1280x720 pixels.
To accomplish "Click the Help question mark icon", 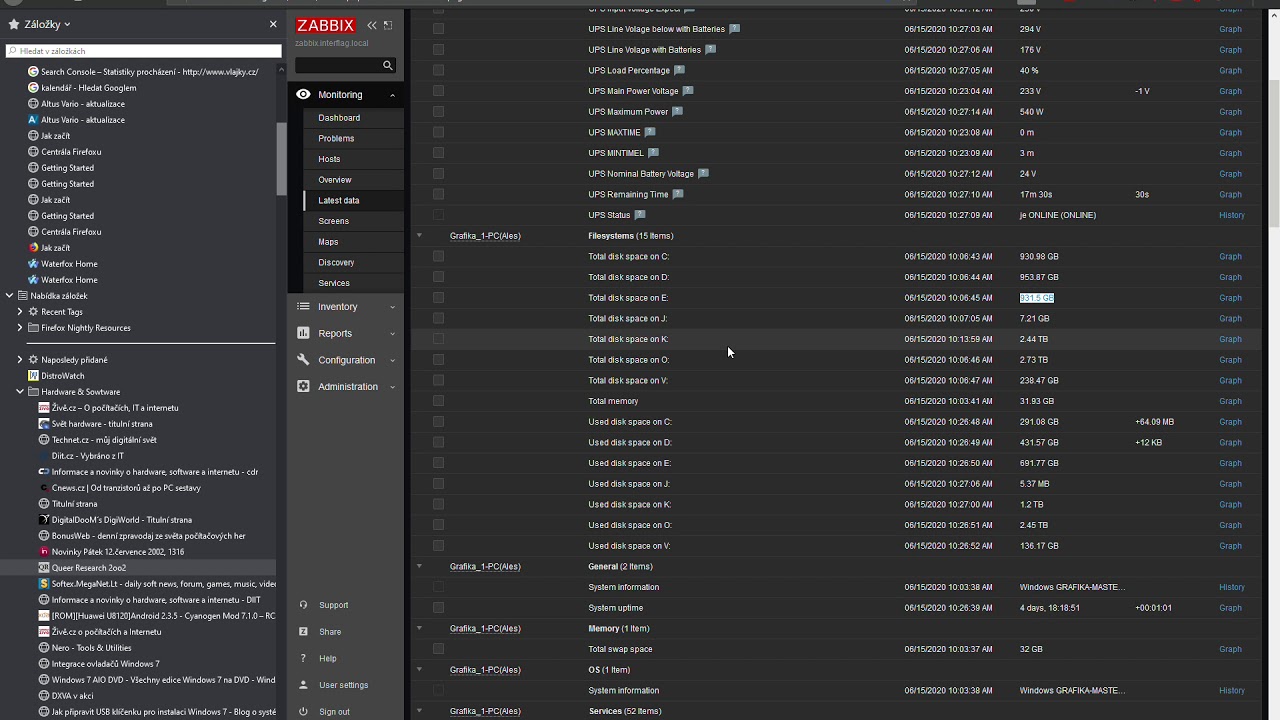I will click(303, 658).
